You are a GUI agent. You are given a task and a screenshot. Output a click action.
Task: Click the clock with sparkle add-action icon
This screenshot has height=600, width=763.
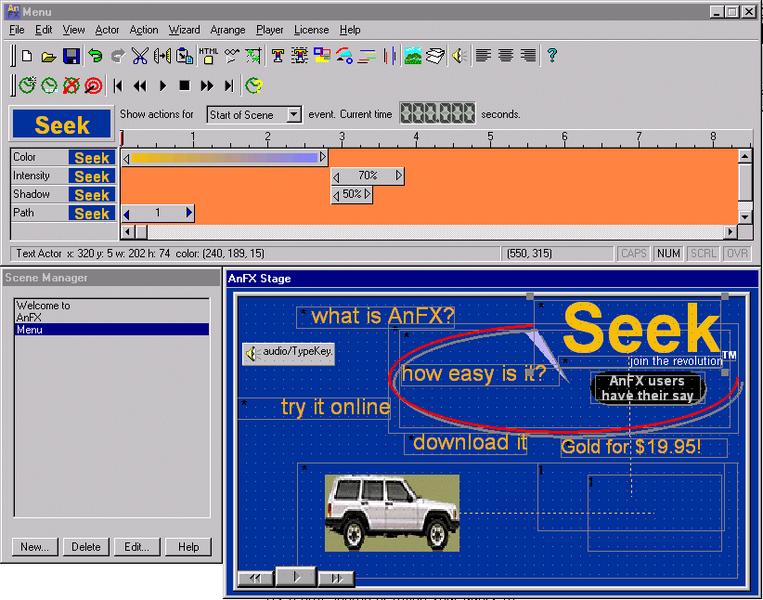pyautogui.click(x=27, y=86)
